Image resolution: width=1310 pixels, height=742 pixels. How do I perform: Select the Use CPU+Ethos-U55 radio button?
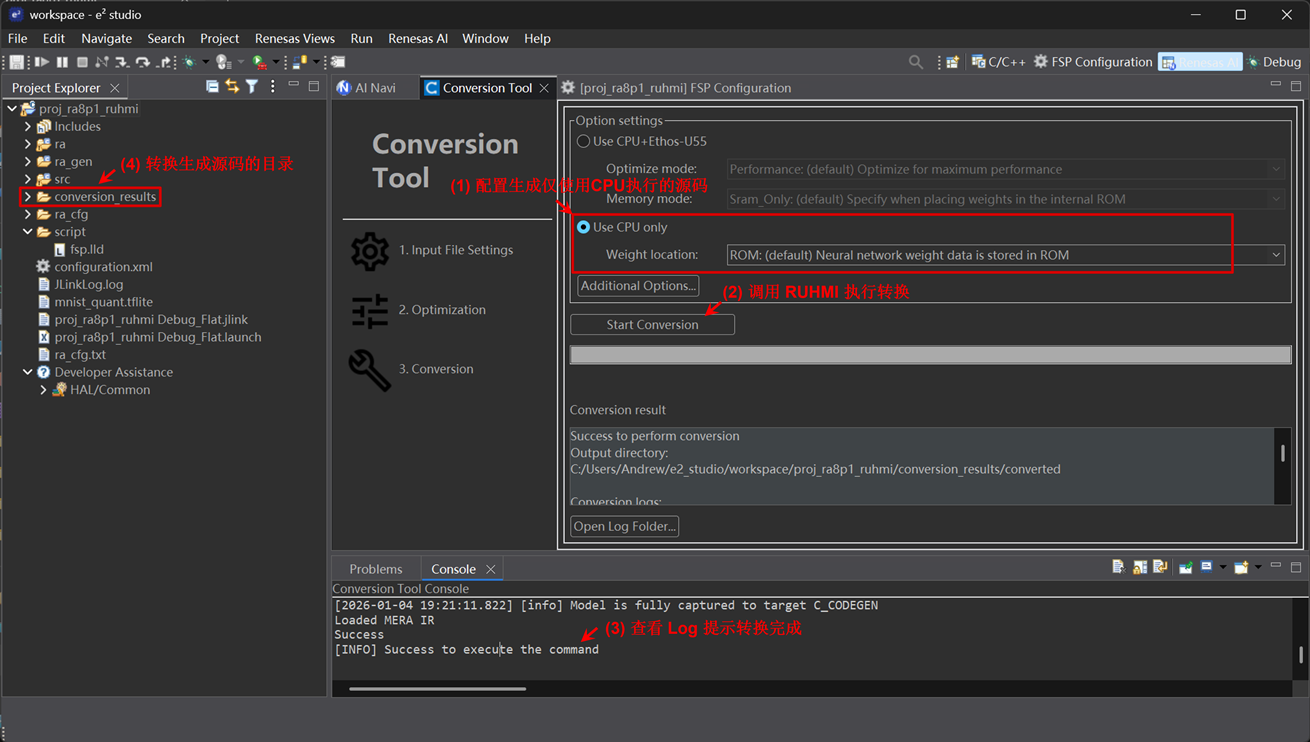pyautogui.click(x=583, y=141)
